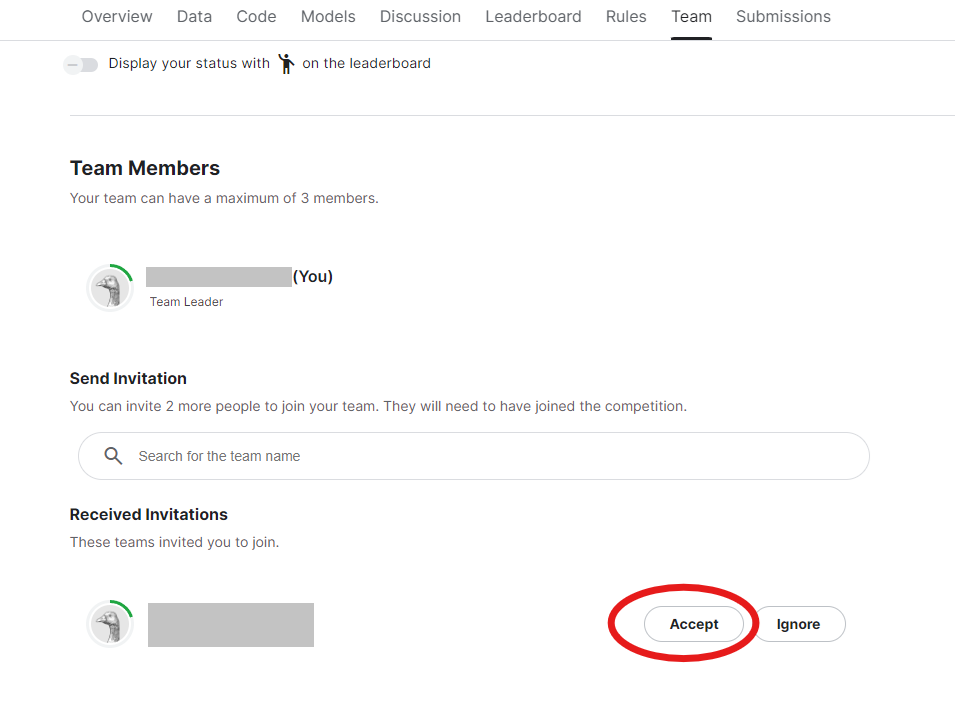Click the redacted inviting team name

tap(231, 625)
